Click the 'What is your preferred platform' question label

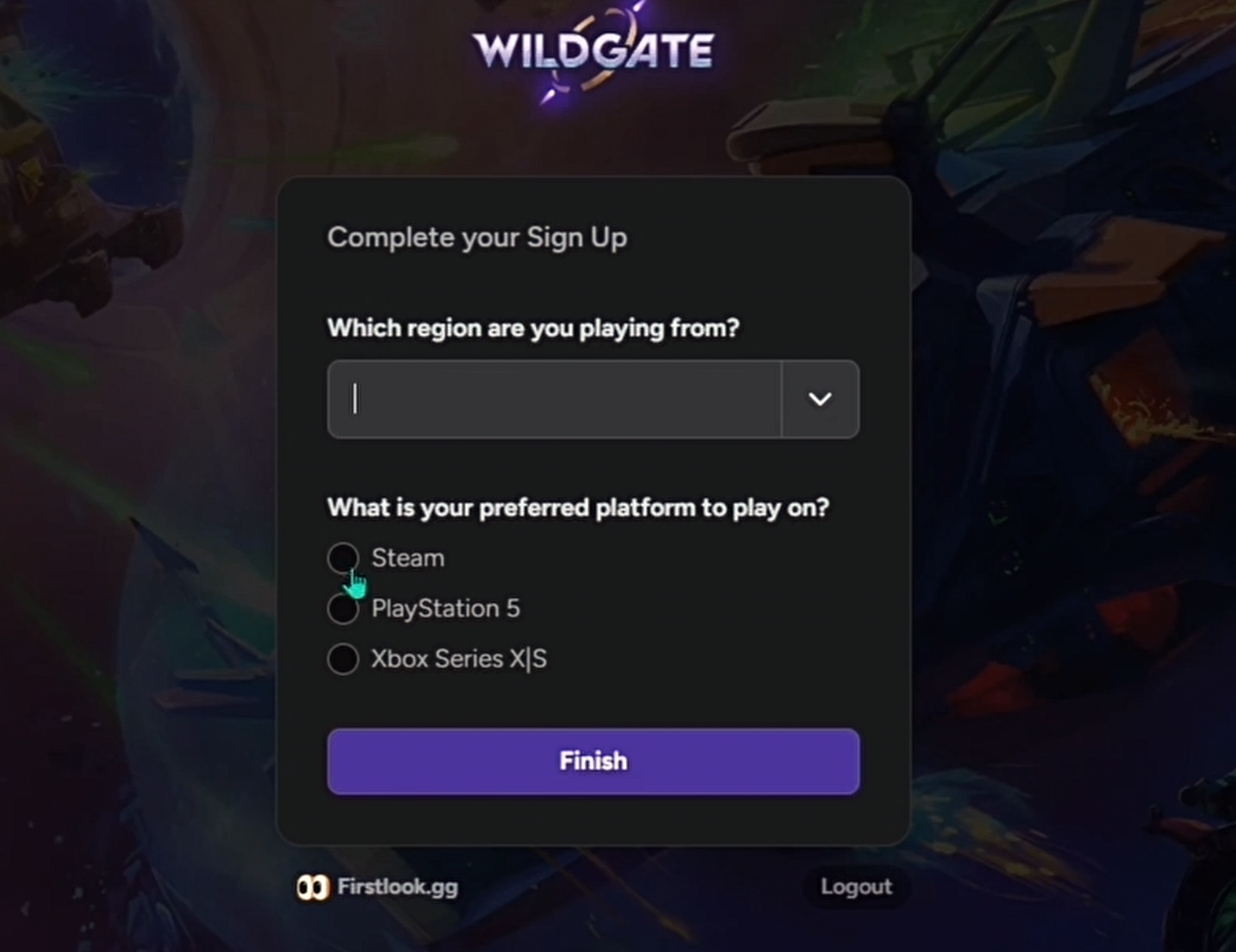(x=579, y=508)
